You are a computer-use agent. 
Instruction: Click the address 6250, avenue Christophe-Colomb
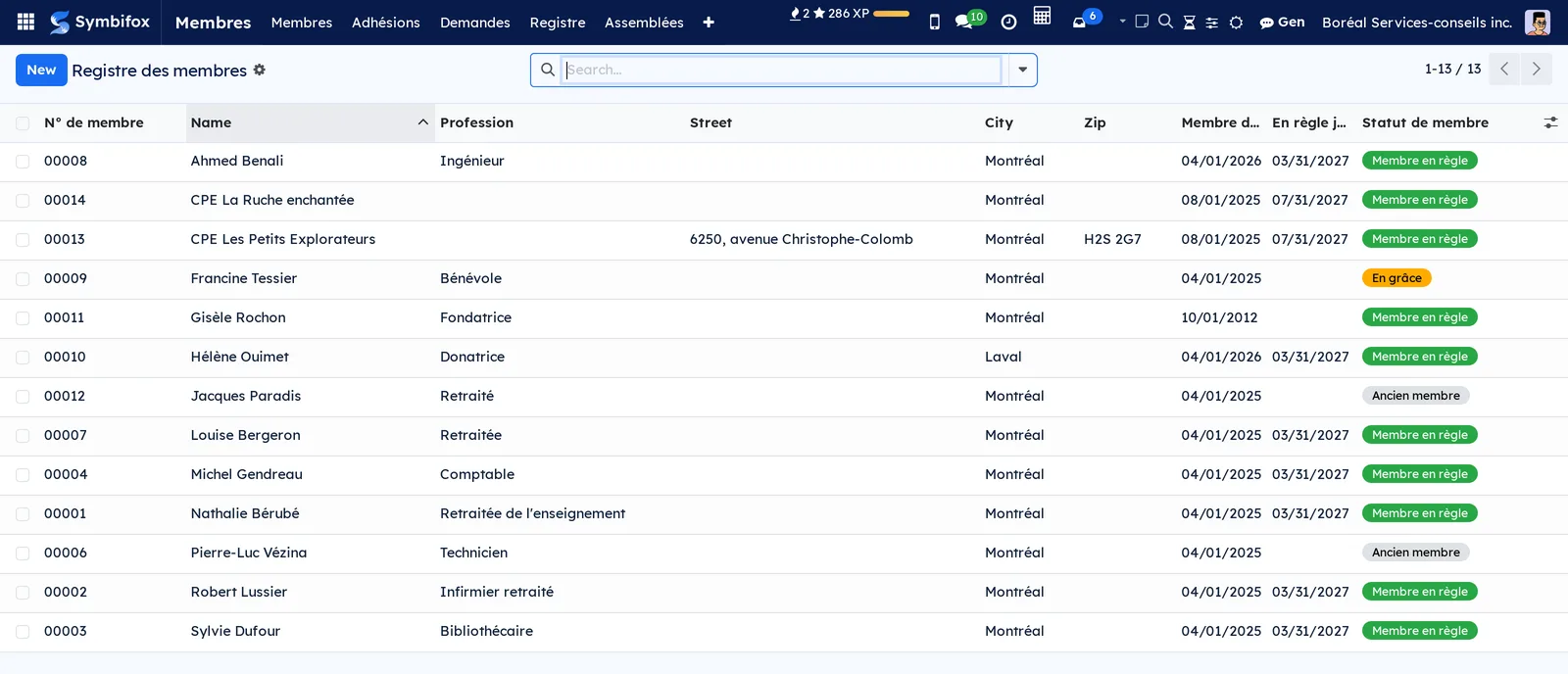[x=801, y=239]
